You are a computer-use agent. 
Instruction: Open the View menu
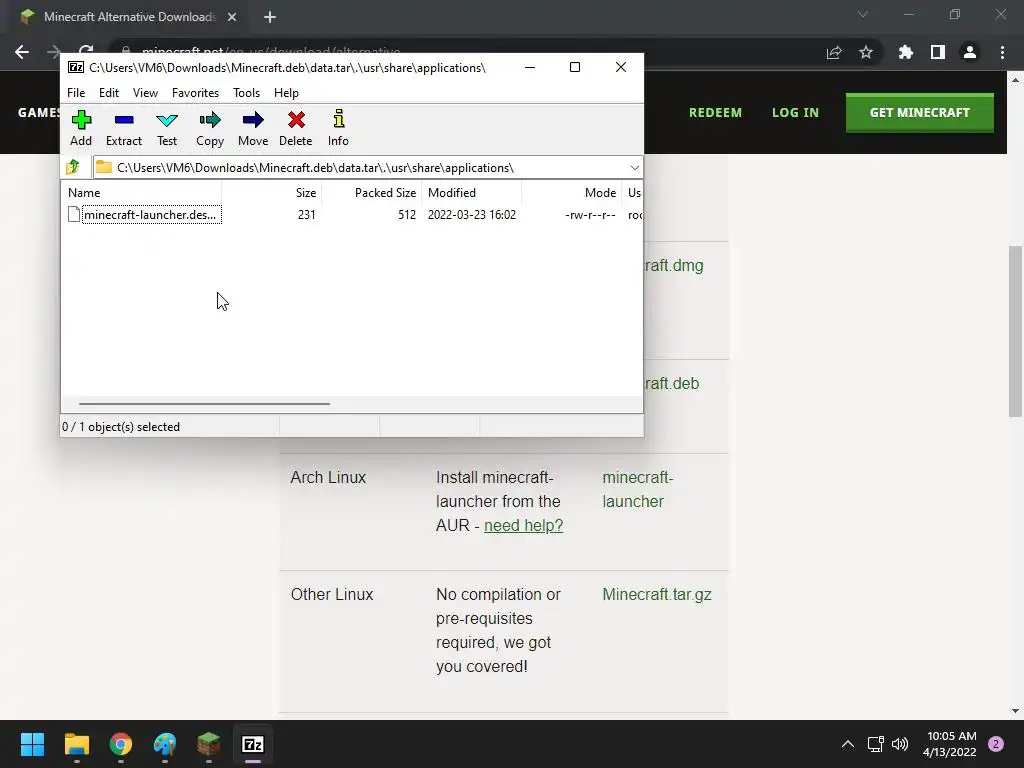pos(145,93)
